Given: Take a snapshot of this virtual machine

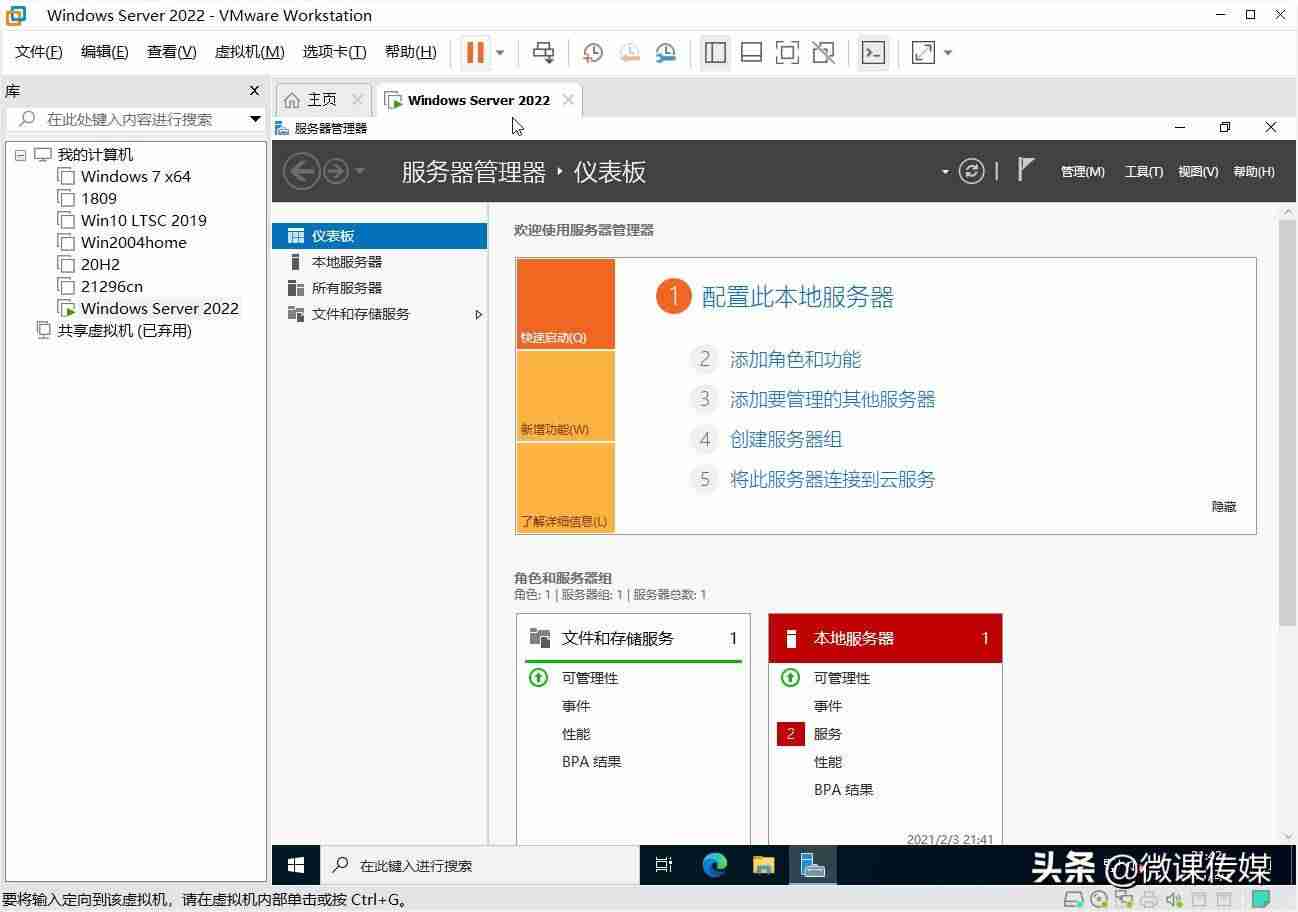Looking at the screenshot, I should point(593,53).
